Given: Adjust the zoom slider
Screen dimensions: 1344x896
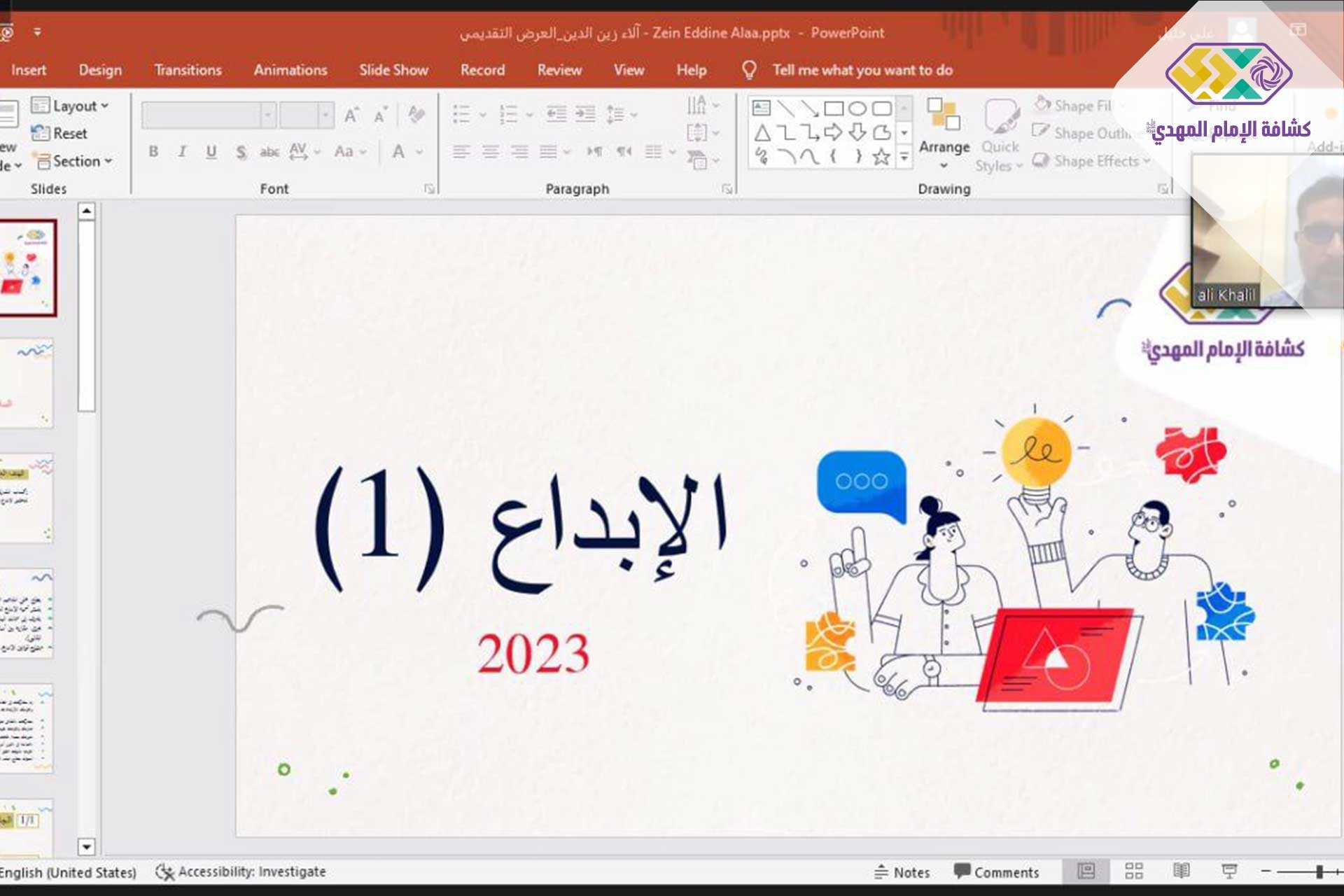Looking at the screenshot, I should [x=1319, y=871].
